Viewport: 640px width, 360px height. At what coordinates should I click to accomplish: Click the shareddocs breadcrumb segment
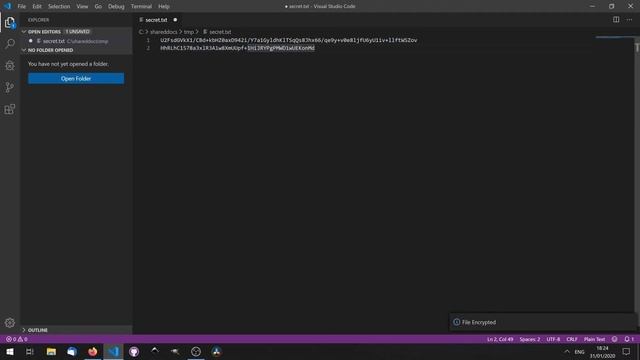point(163,32)
